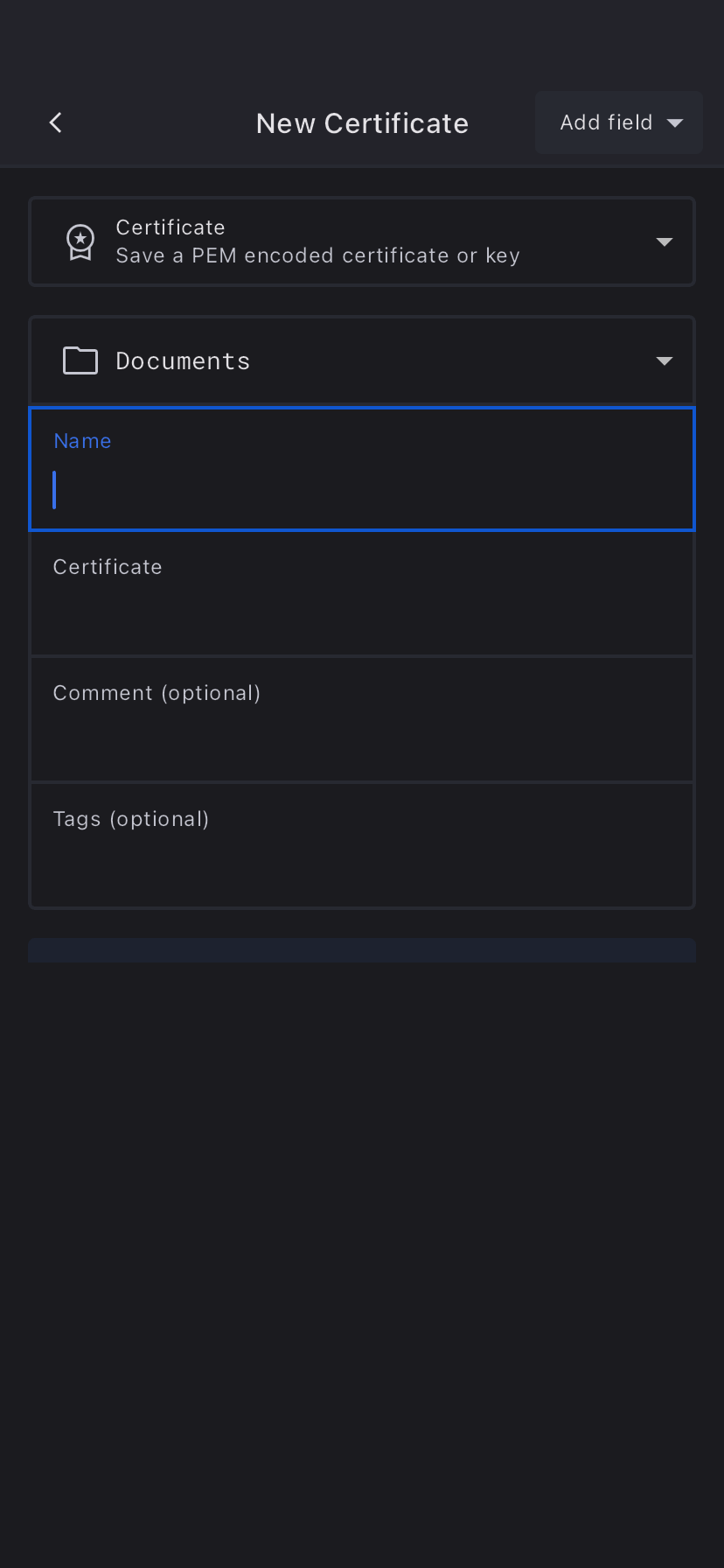
Task: Click the Tags (optional) label text
Action: click(131, 819)
